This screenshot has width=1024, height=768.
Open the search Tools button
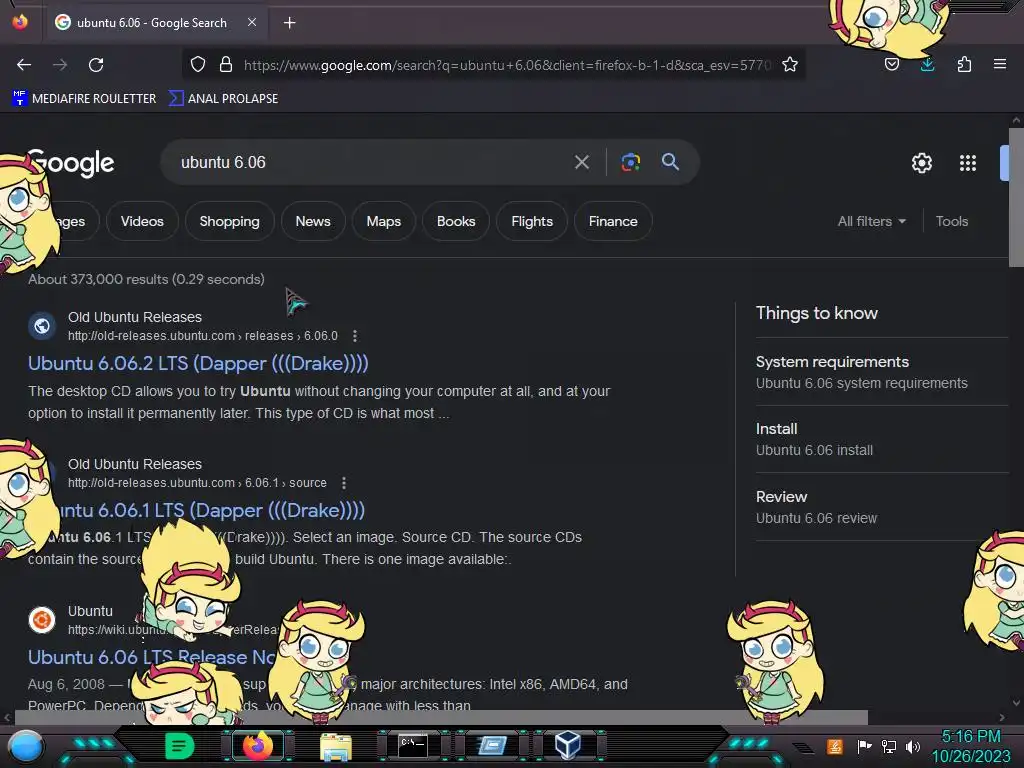tap(952, 221)
